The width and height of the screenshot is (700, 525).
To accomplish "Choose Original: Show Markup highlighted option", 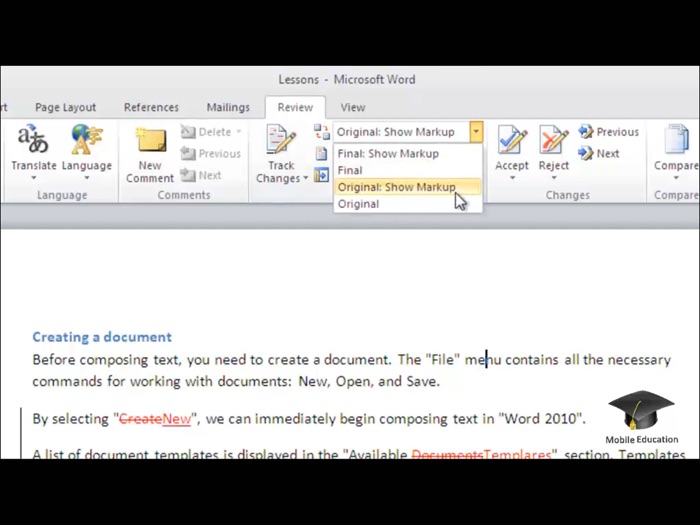I will coord(408,187).
